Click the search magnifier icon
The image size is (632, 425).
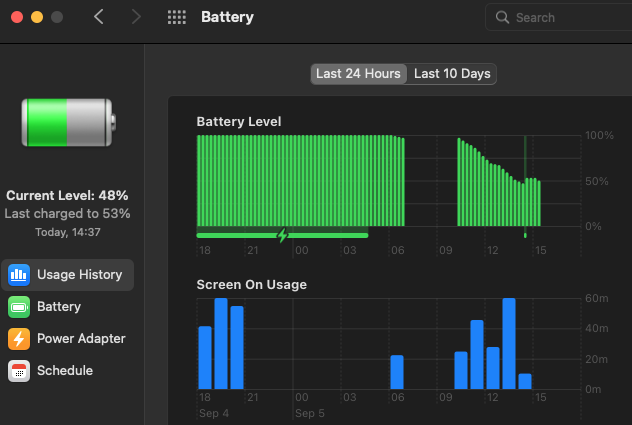click(x=502, y=17)
